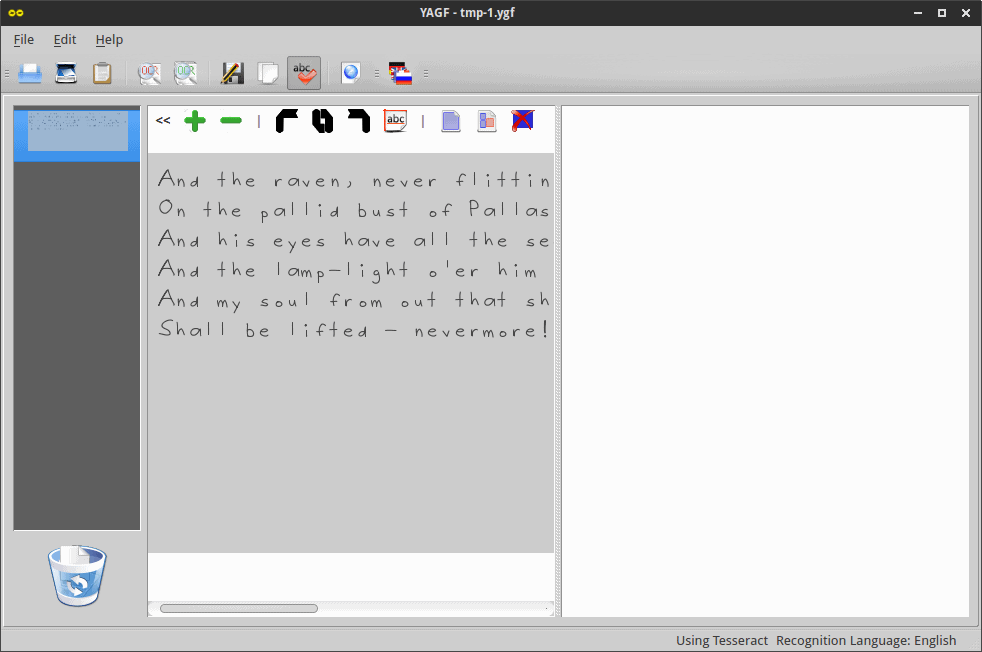Open the File menu

pyautogui.click(x=24, y=39)
